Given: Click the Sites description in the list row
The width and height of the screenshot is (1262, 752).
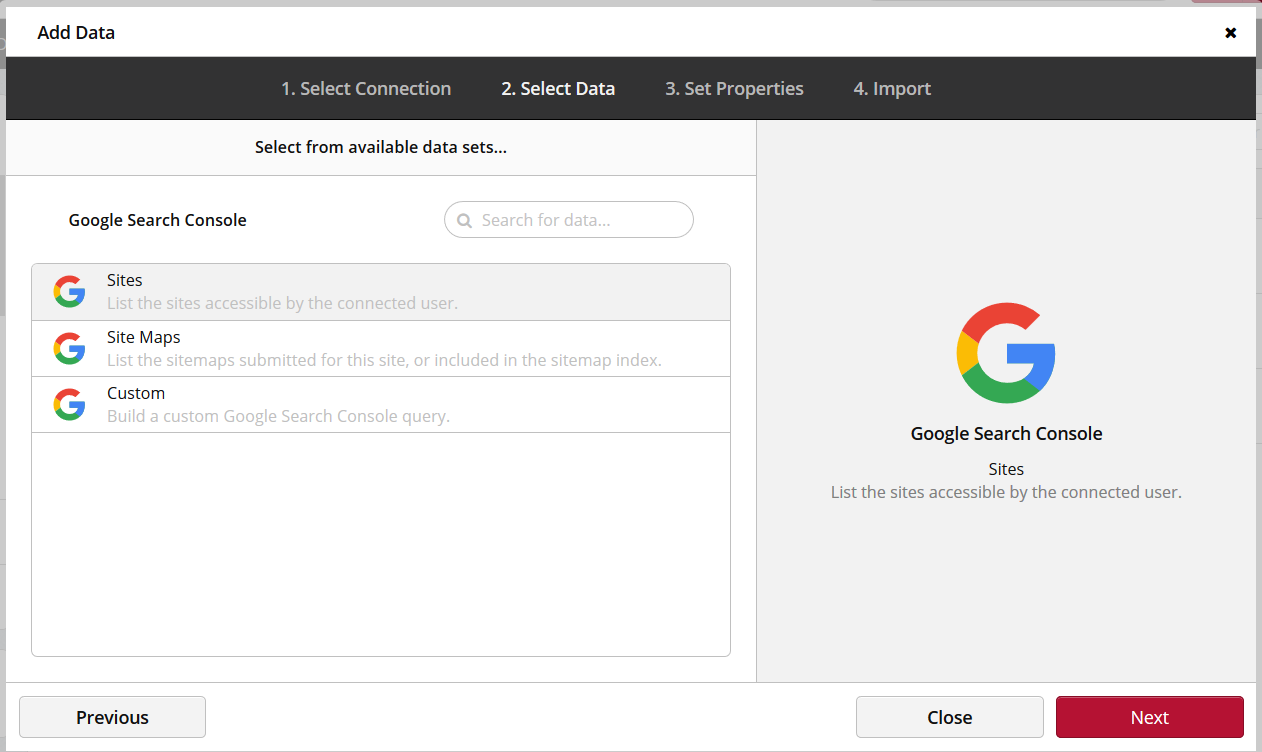Looking at the screenshot, I should (282, 303).
